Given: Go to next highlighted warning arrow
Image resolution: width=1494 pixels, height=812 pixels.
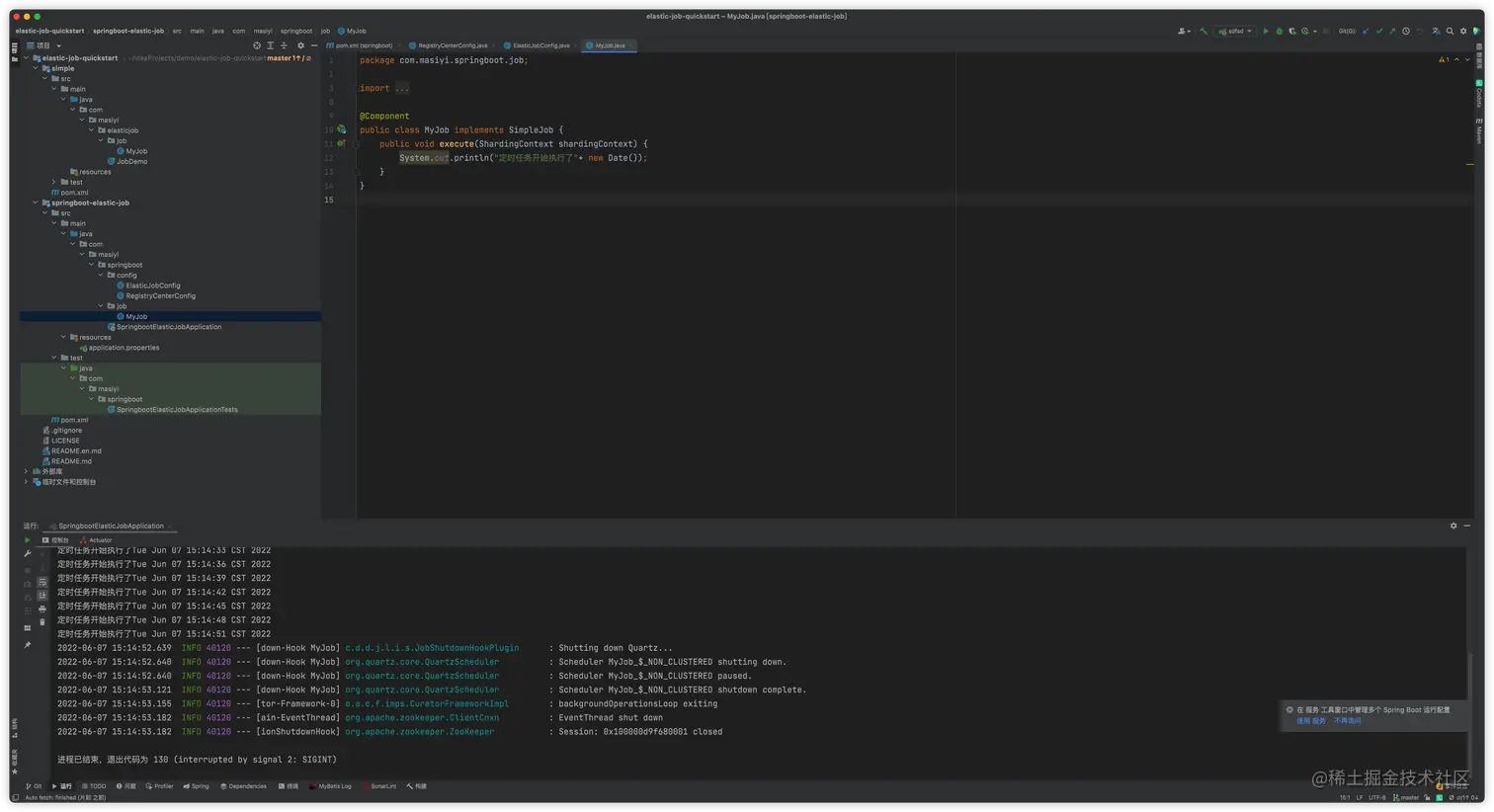Looking at the screenshot, I should pos(1467,60).
